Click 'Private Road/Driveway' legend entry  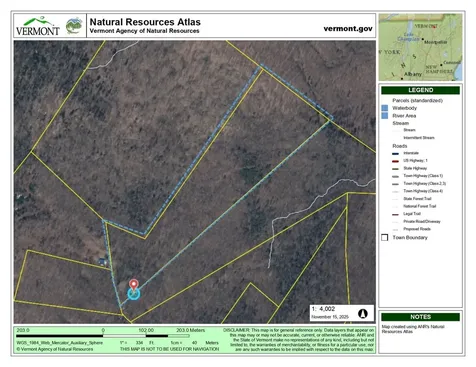422,221
